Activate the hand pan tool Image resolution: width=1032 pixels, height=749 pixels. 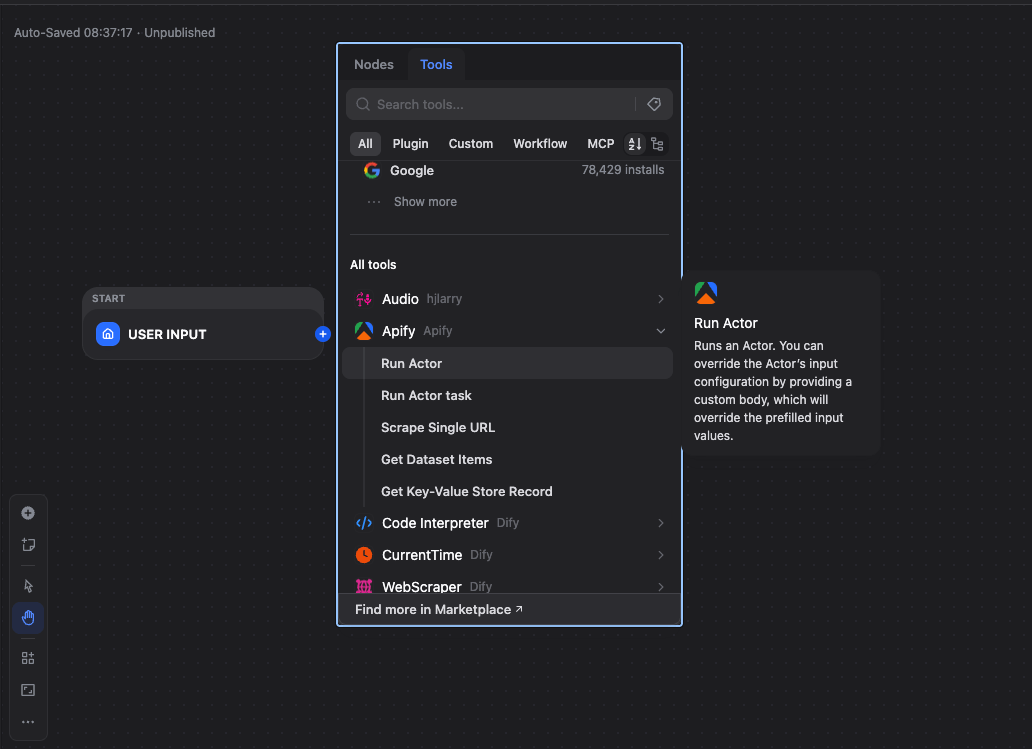tap(28, 618)
